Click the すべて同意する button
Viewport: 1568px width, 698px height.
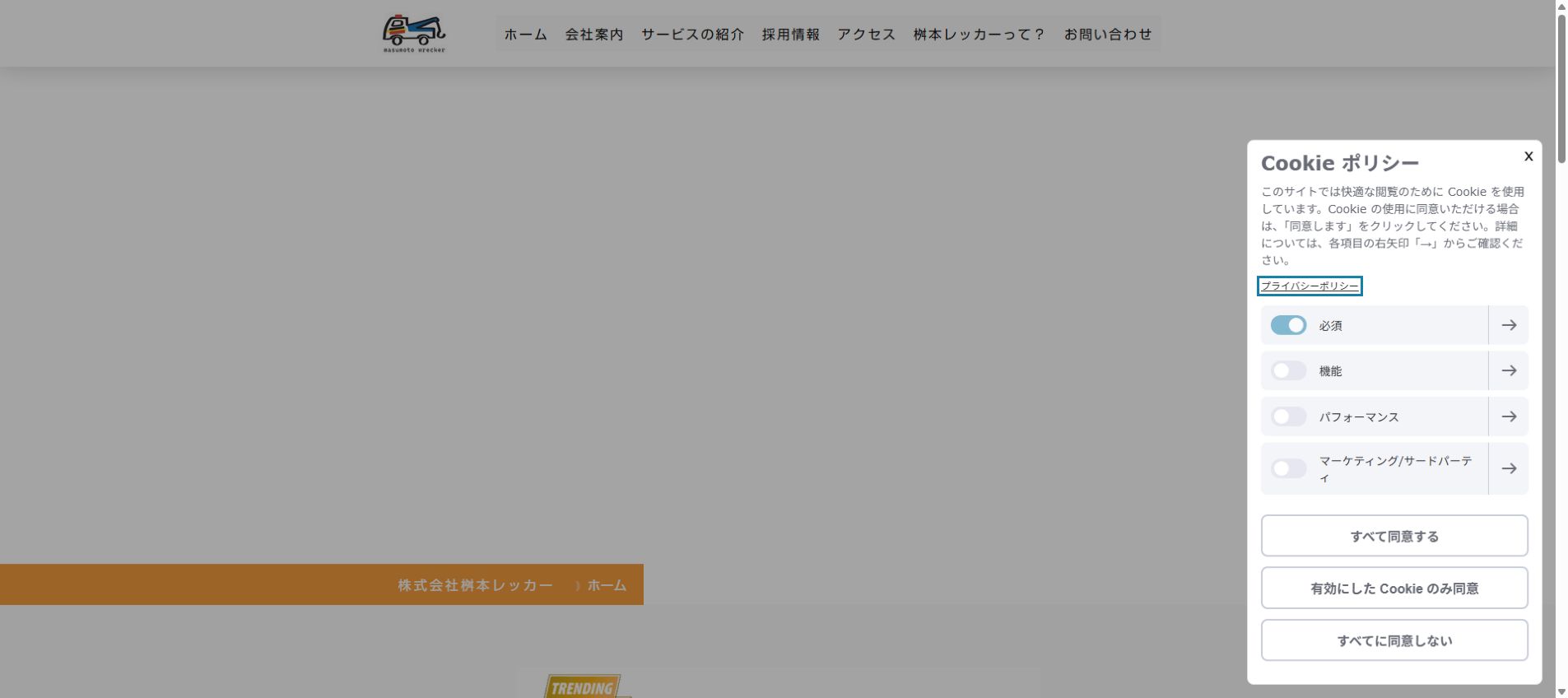(1394, 536)
